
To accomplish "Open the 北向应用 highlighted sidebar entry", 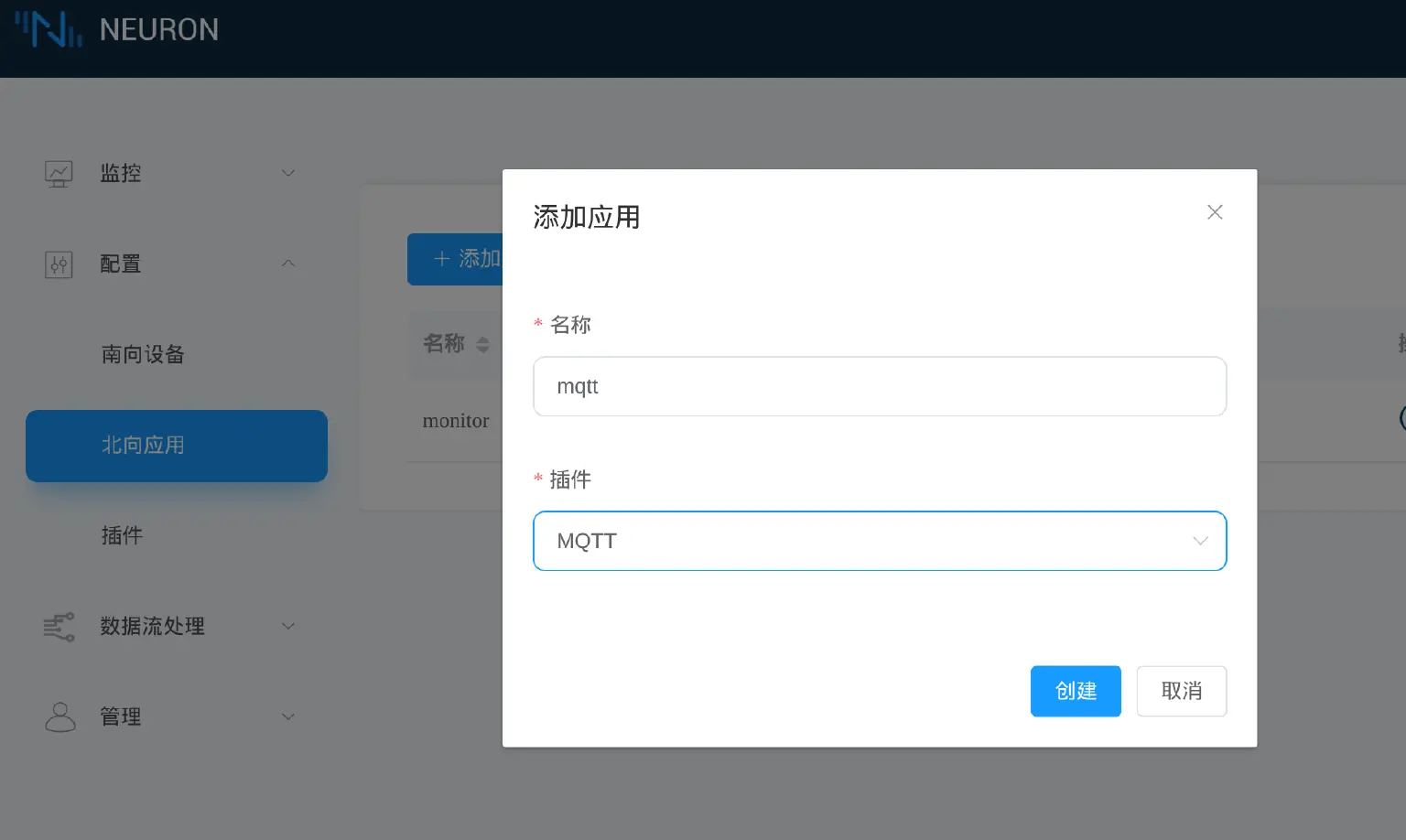I will (177, 446).
